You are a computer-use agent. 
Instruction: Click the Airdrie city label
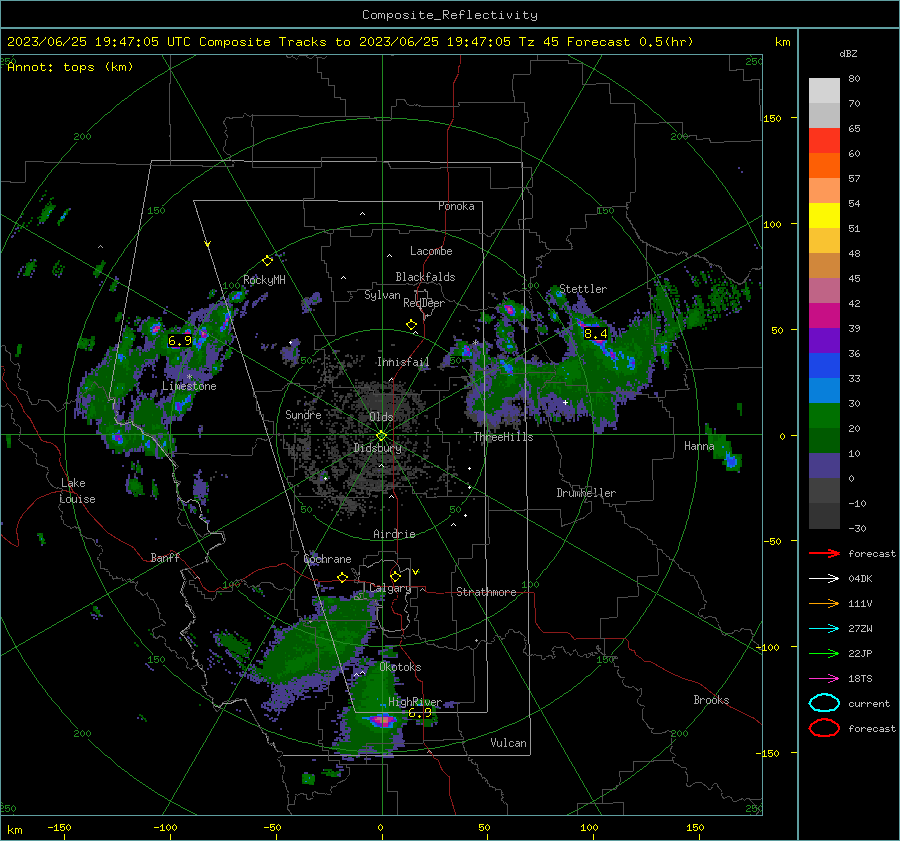(394, 534)
